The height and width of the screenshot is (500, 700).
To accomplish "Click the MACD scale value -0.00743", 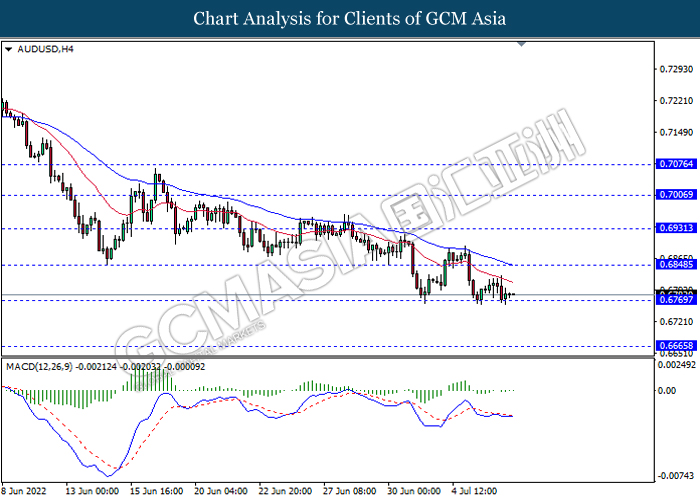I will pos(677,476).
